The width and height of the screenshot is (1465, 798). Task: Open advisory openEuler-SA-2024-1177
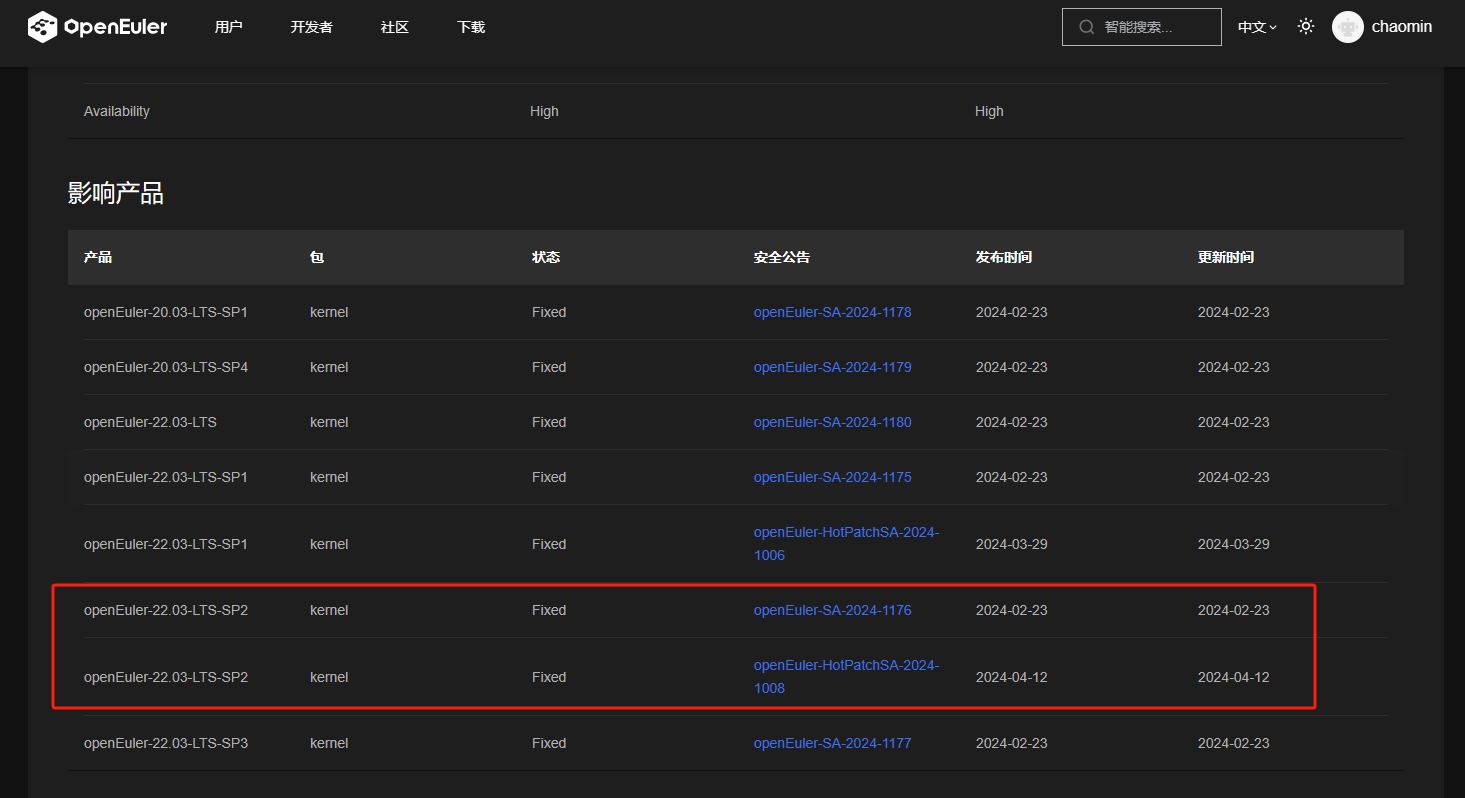832,743
